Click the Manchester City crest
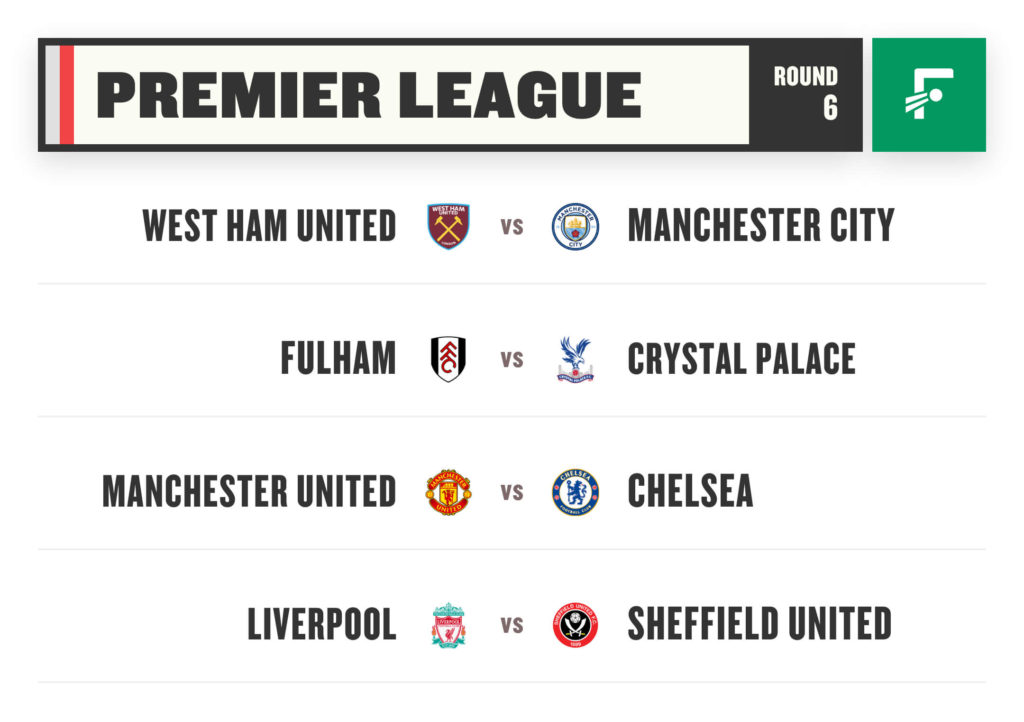1024x722 pixels. [x=575, y=227]
